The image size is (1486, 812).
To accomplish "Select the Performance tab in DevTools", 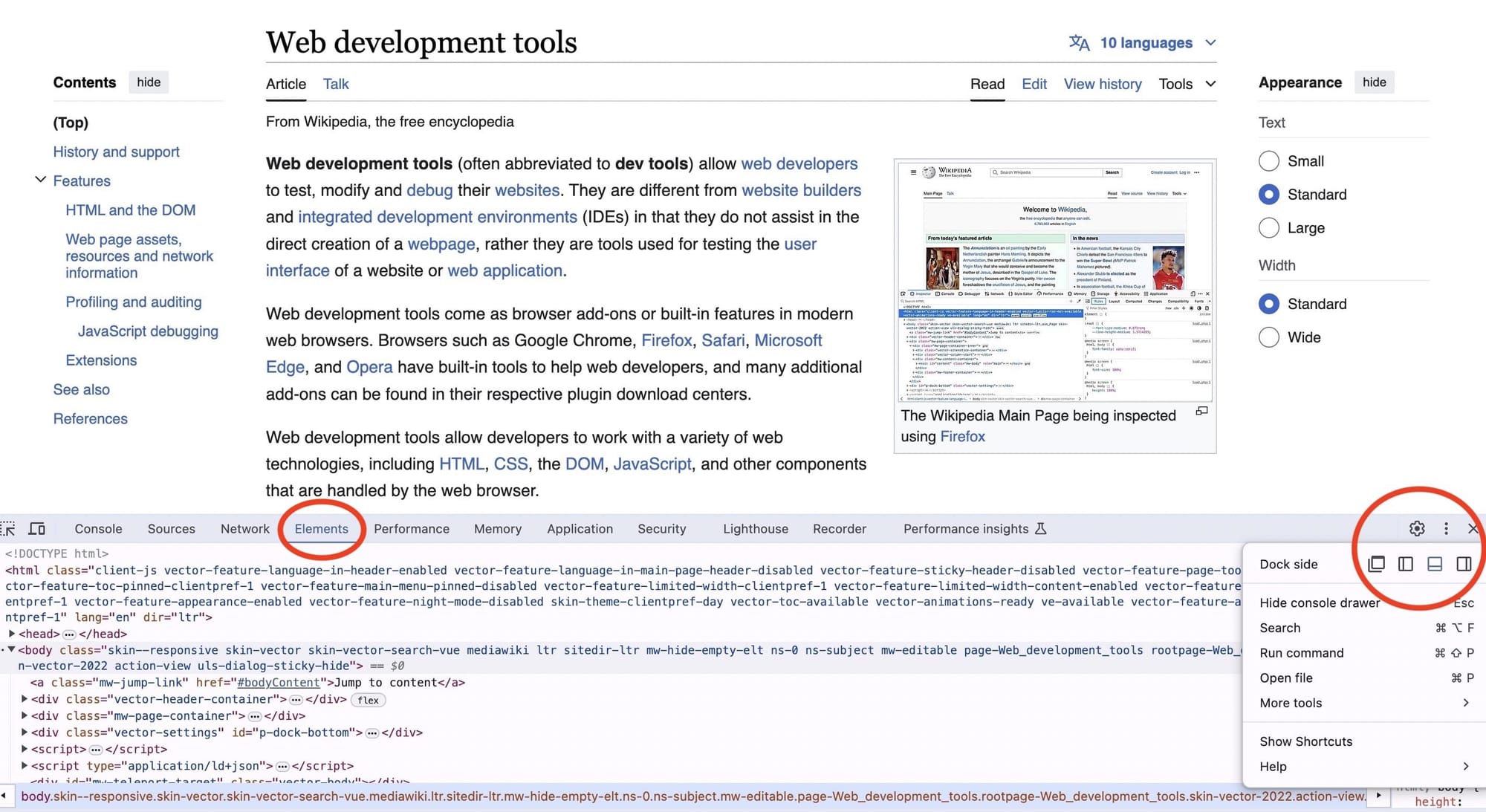I will 411,529.
